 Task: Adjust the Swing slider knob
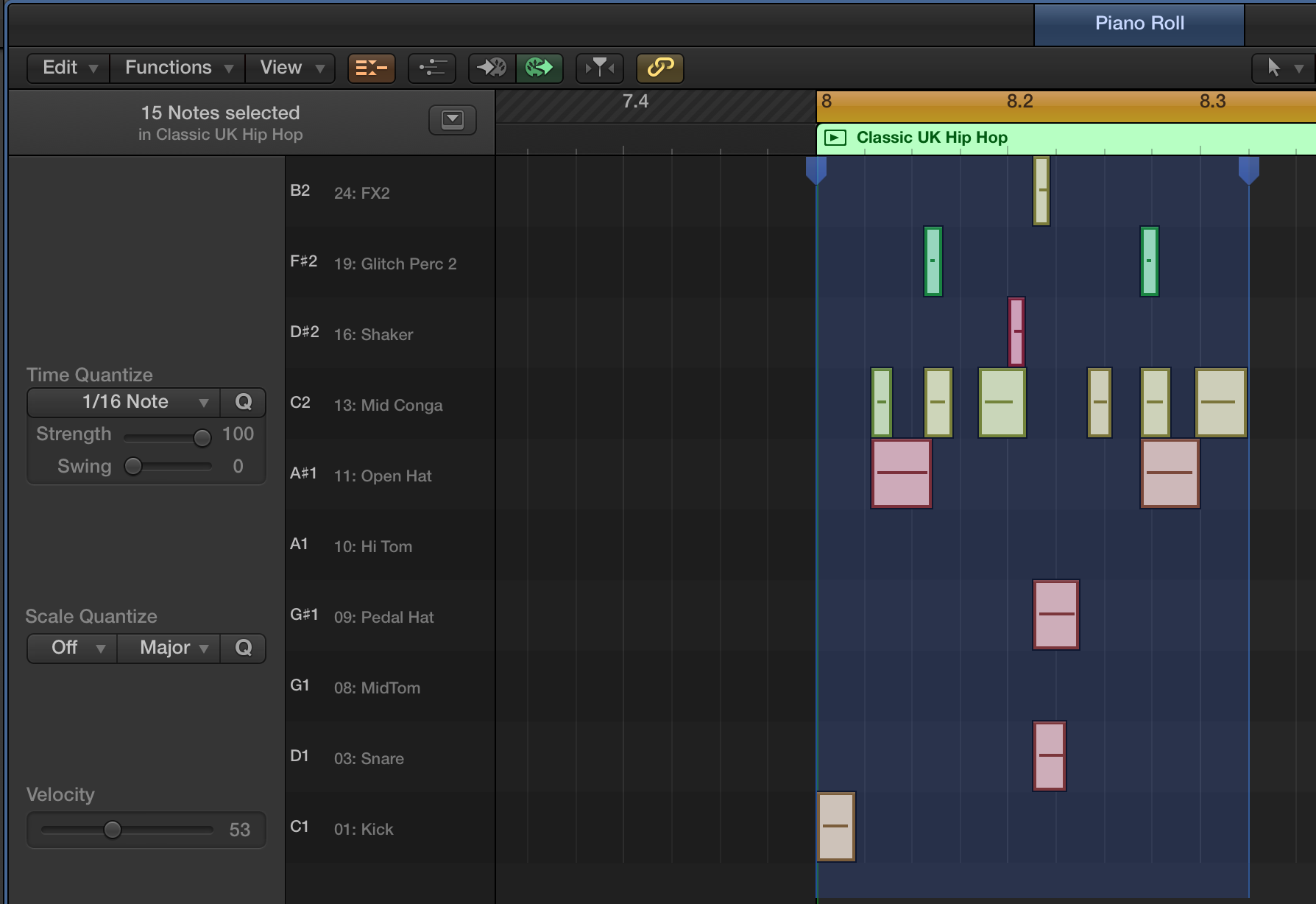[x=133, y=466]
